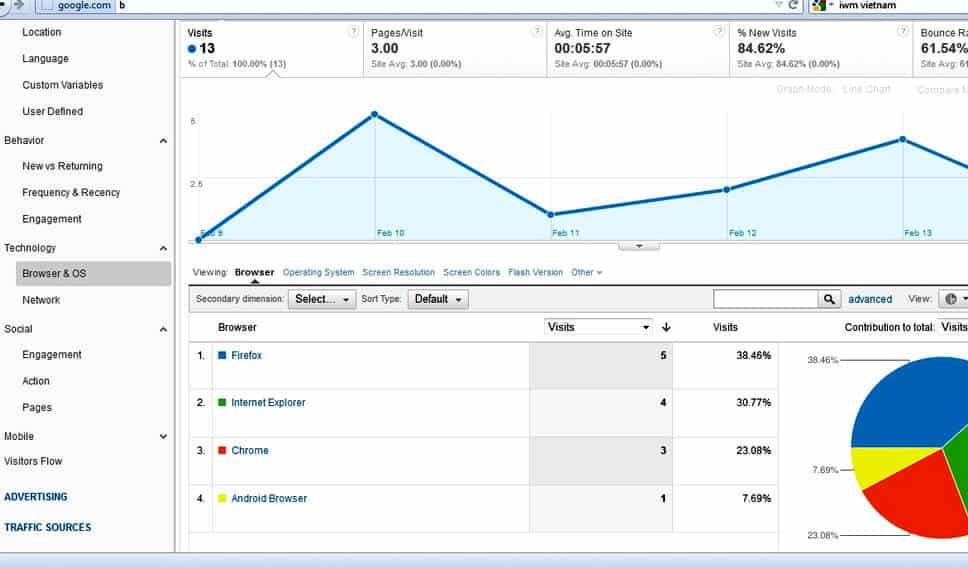The width and height of the screenshot is (968, 568).
Task: Open the ADVERTISING section
Action: [36, 497]
